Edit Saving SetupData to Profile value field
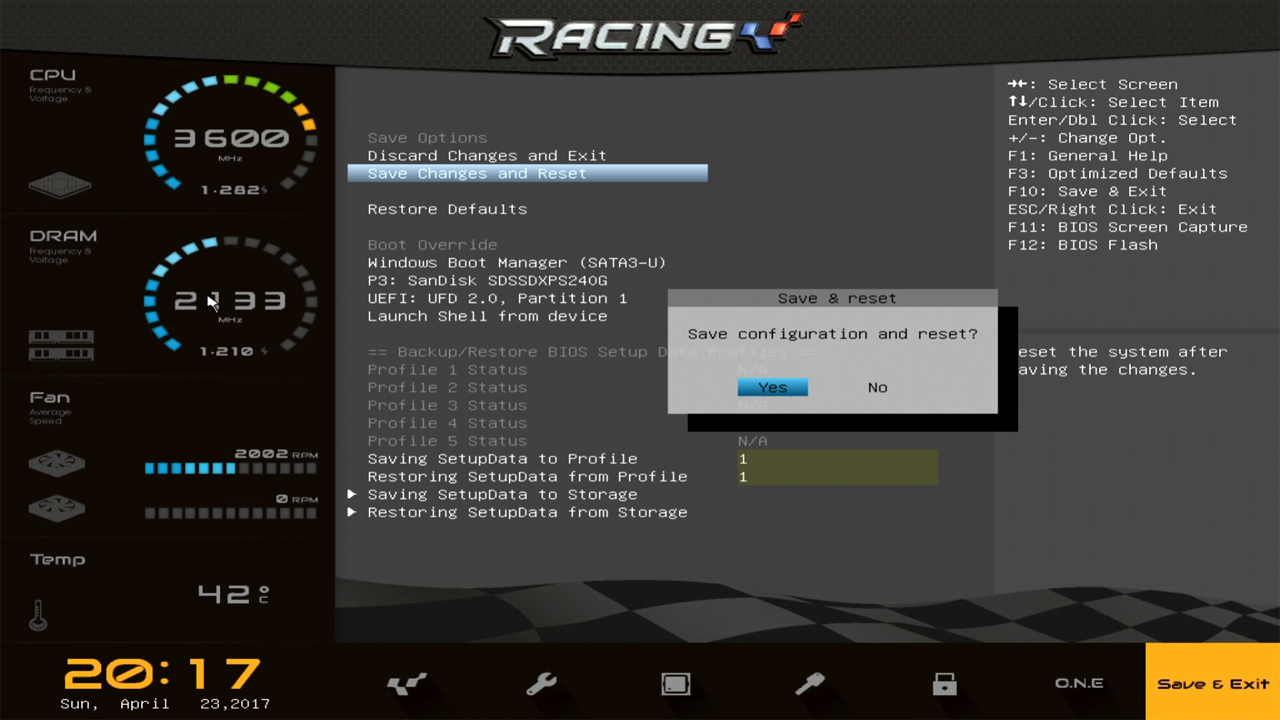Image resolution: width=1280 pixels, height=720 pixels. coord(837,459)
